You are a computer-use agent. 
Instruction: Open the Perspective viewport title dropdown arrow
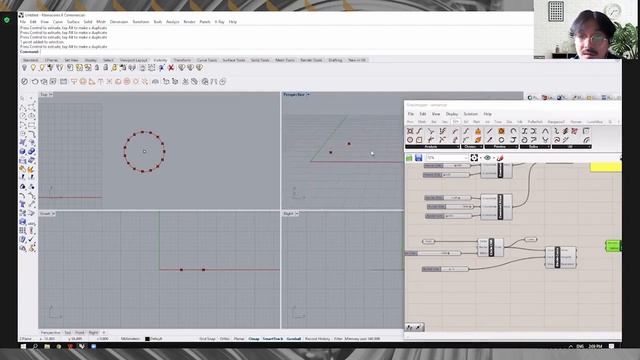(308, 94)
